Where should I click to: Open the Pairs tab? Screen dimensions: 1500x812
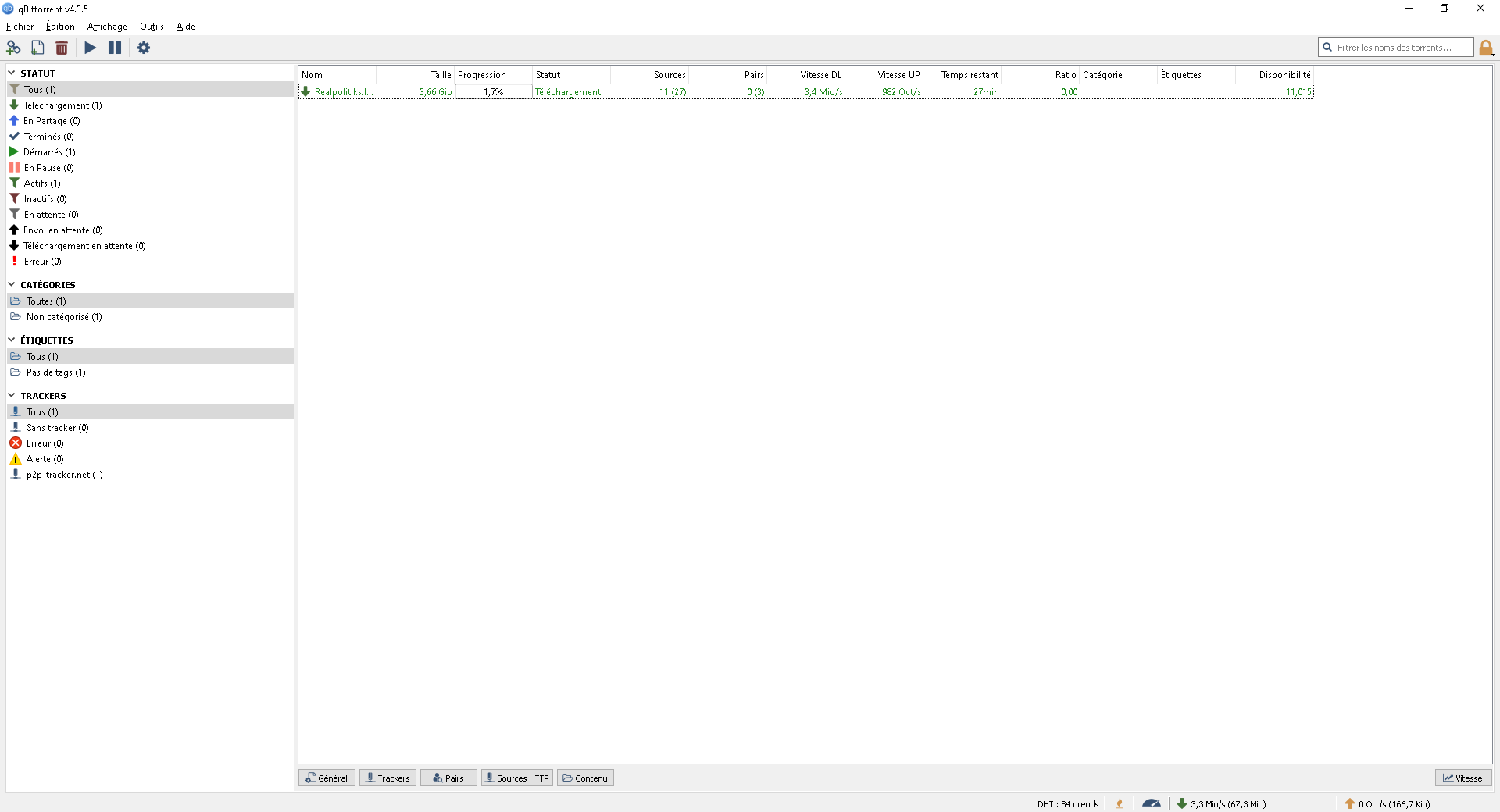pos(448,778)
